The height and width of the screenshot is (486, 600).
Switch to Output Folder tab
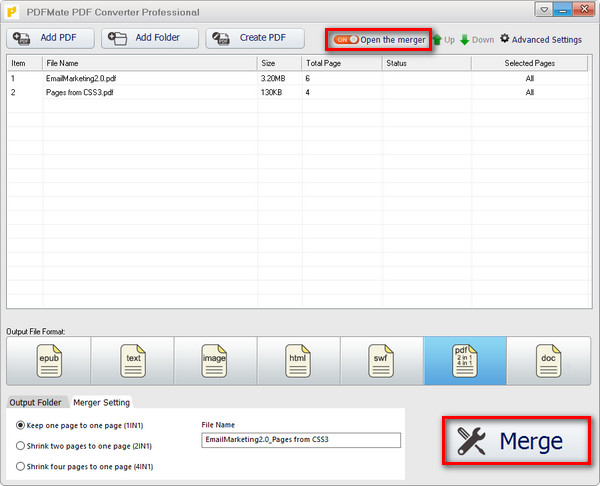(35, 403)
